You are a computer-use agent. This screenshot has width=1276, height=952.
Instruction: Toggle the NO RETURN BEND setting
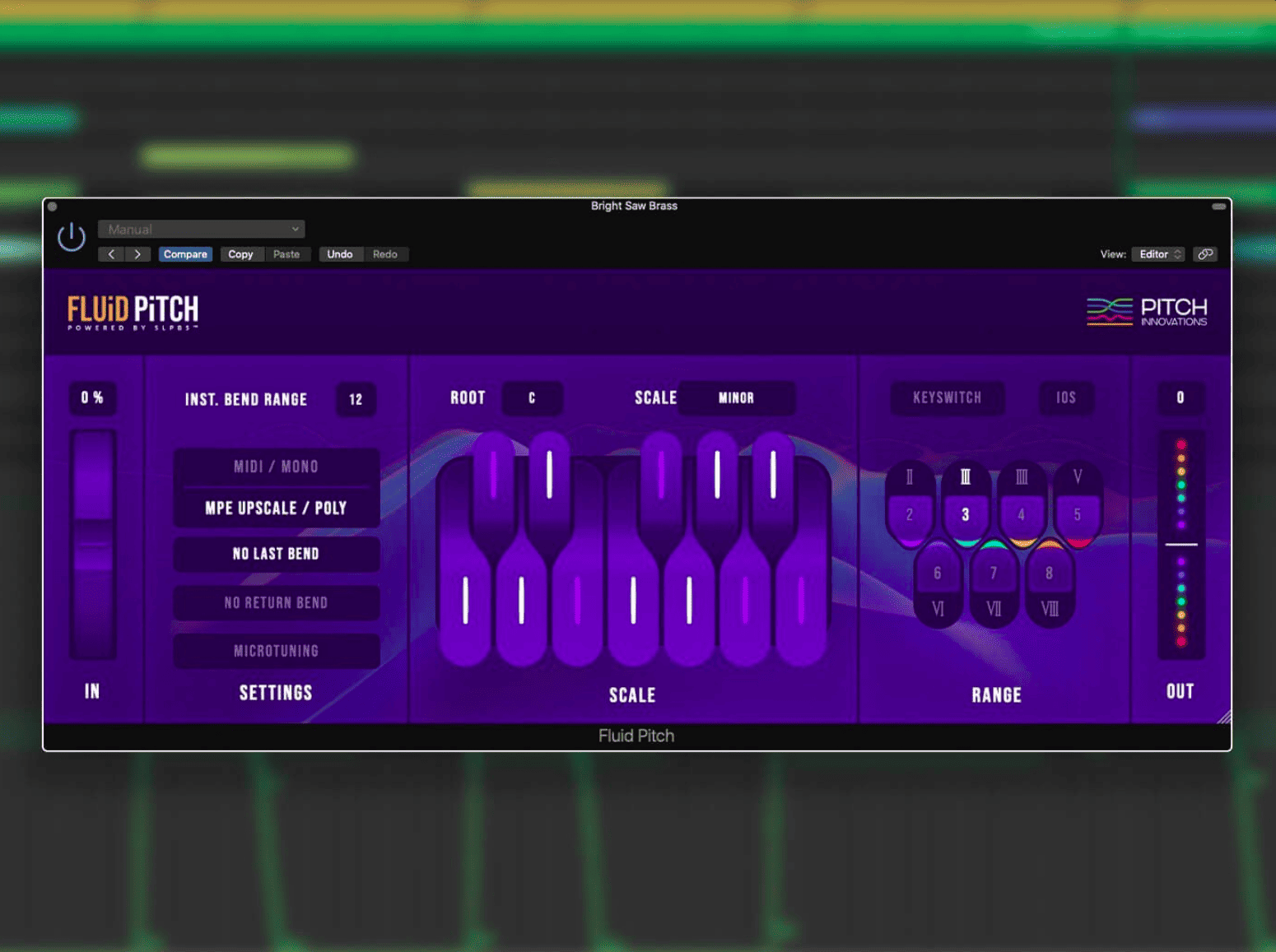(x=276, y=602)
